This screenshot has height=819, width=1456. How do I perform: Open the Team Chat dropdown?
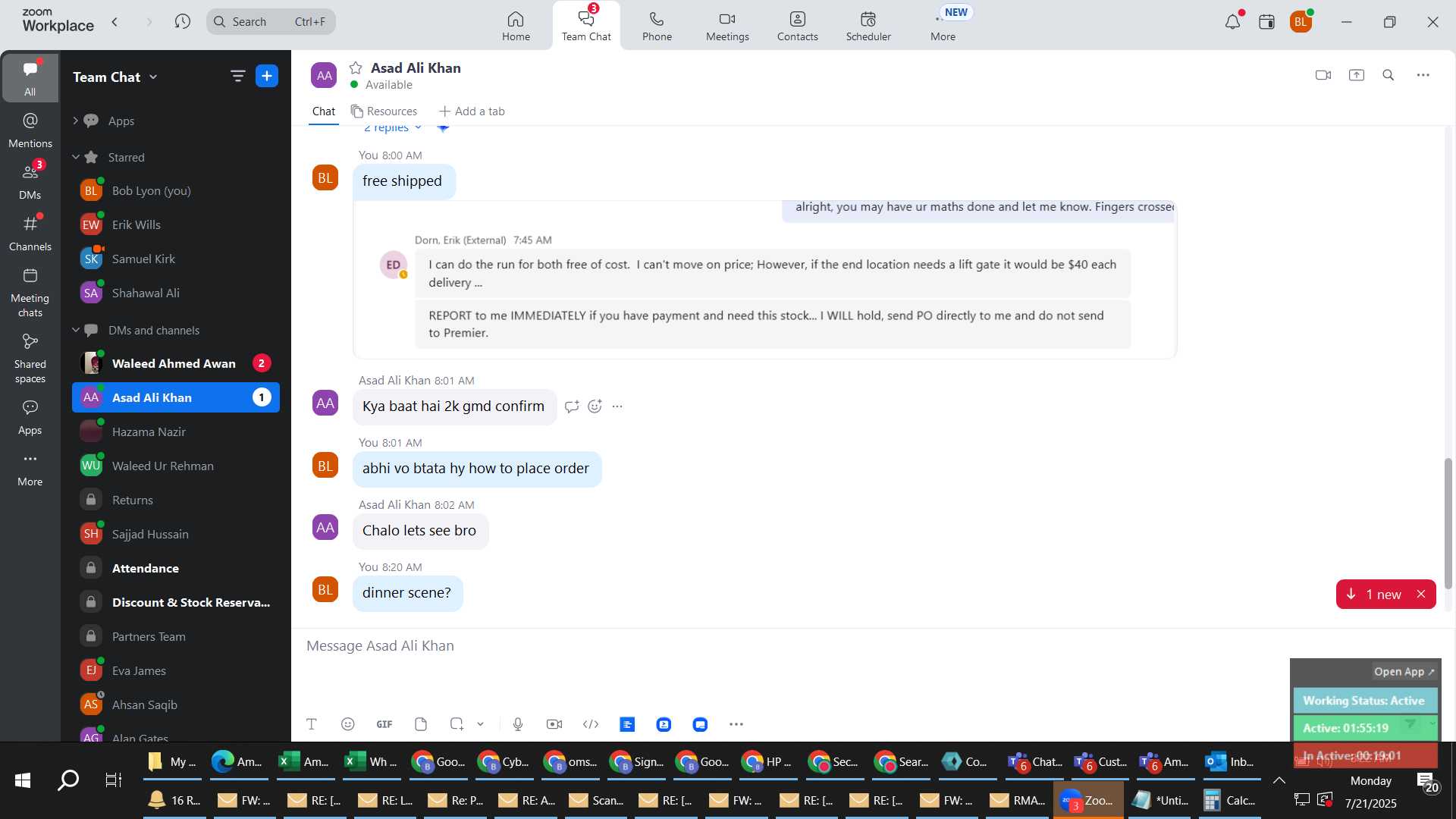click(115, 77)
